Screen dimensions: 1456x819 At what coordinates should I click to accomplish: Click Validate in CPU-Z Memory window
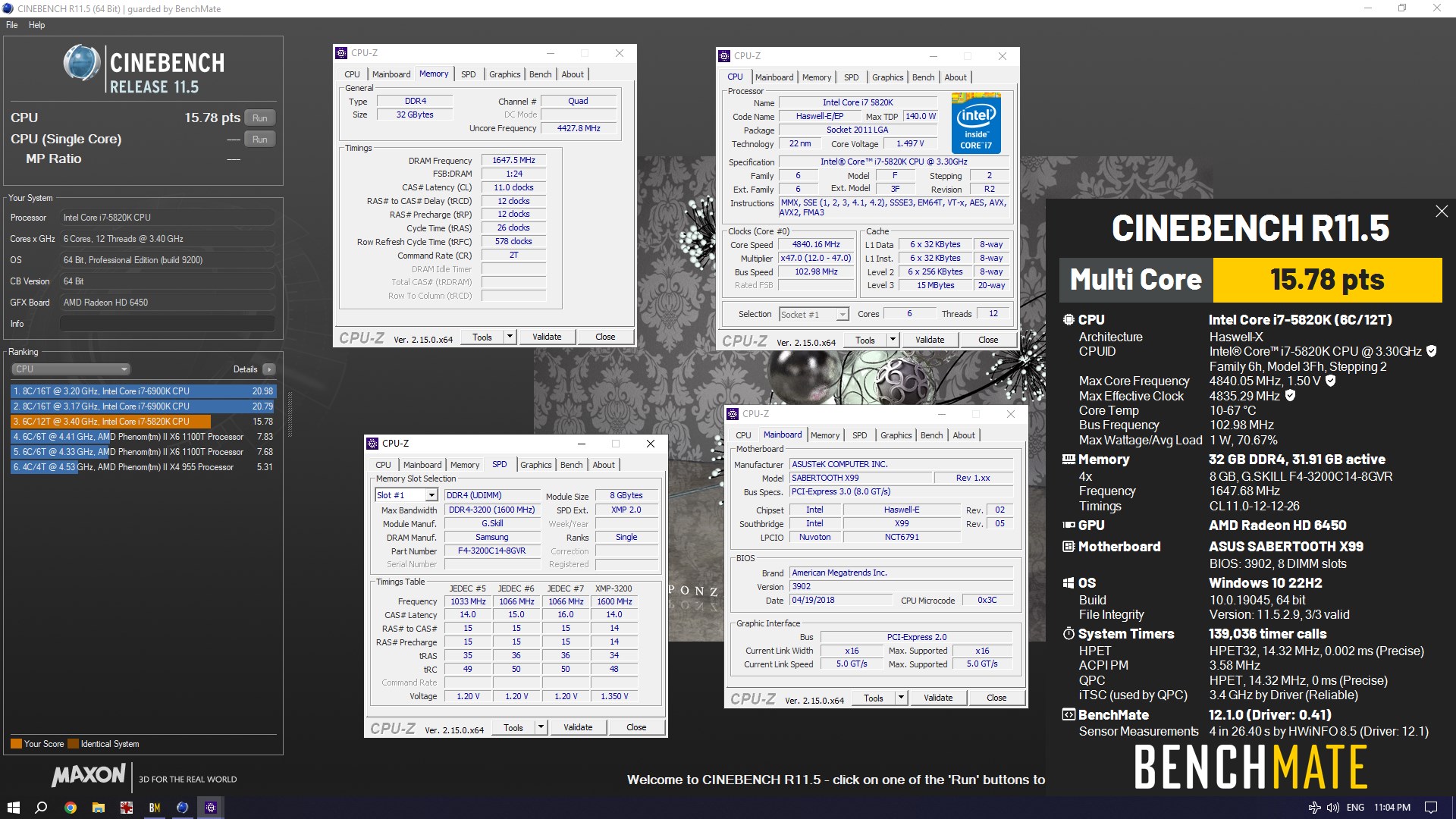tap(547, 337)
